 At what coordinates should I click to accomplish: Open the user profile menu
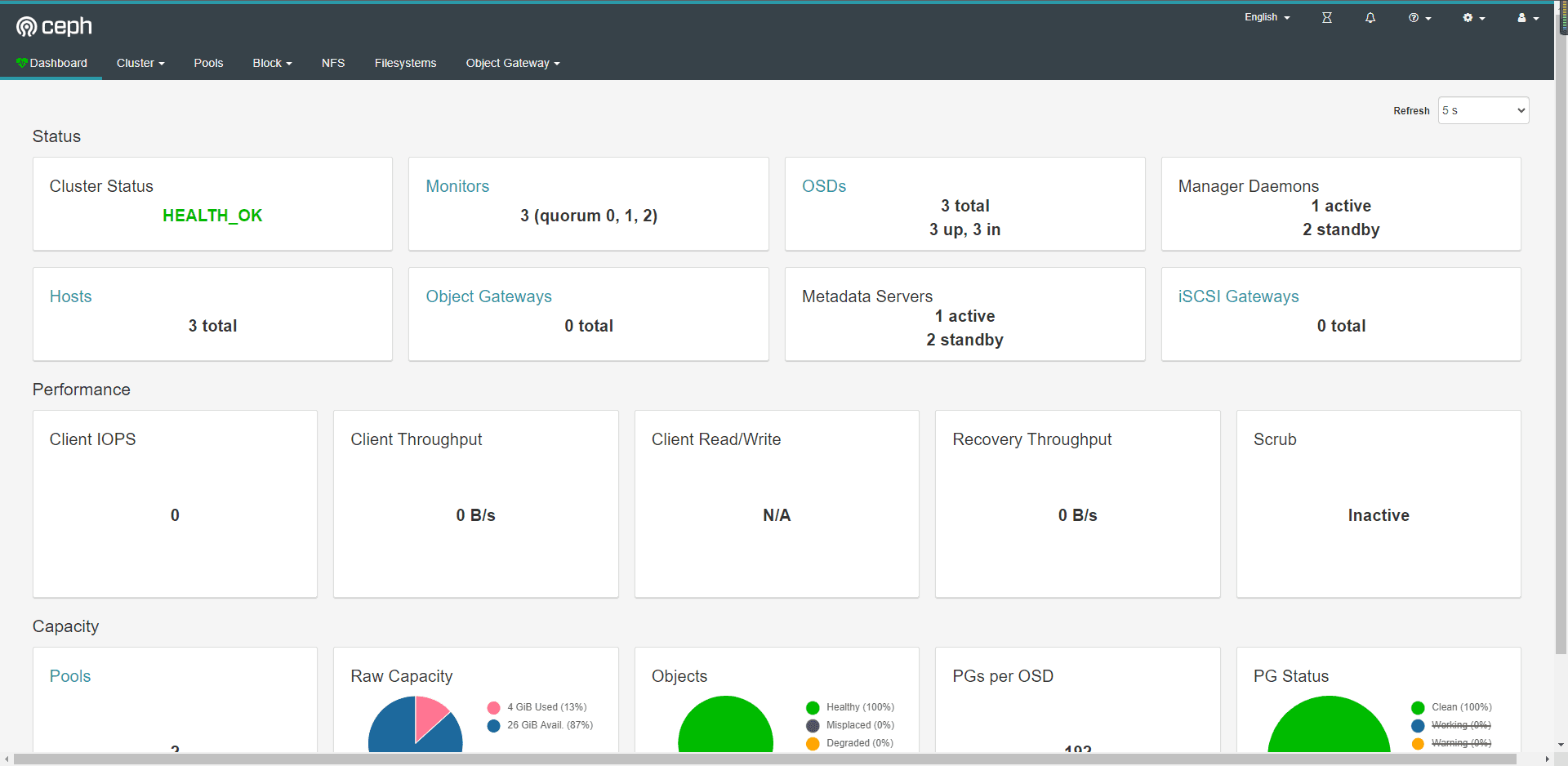(1528, 17)
